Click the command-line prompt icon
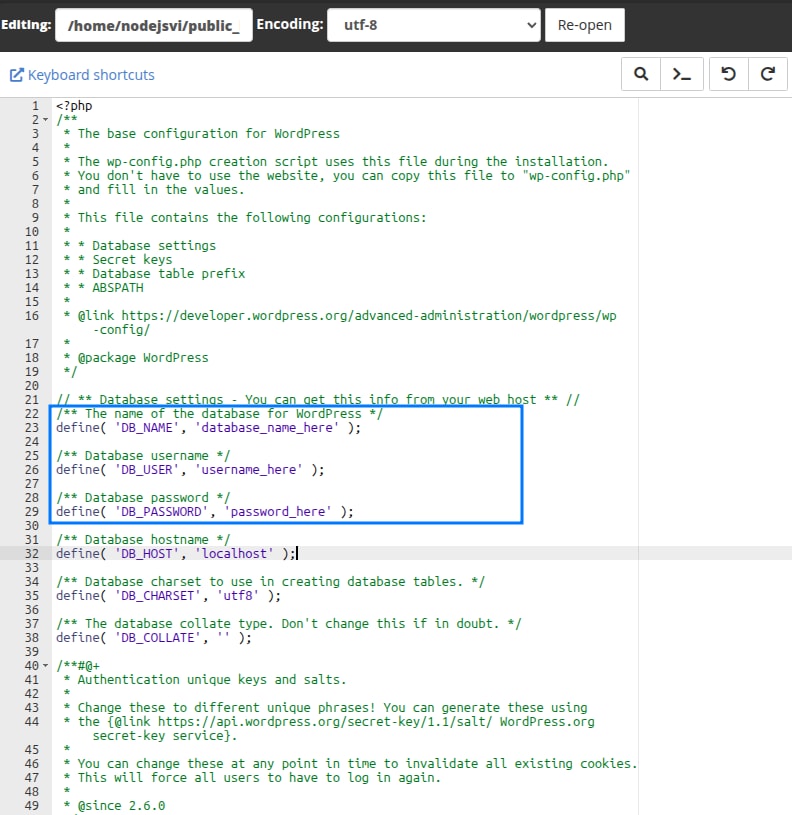This screenshot has height=815, width=792. [681, 74]
